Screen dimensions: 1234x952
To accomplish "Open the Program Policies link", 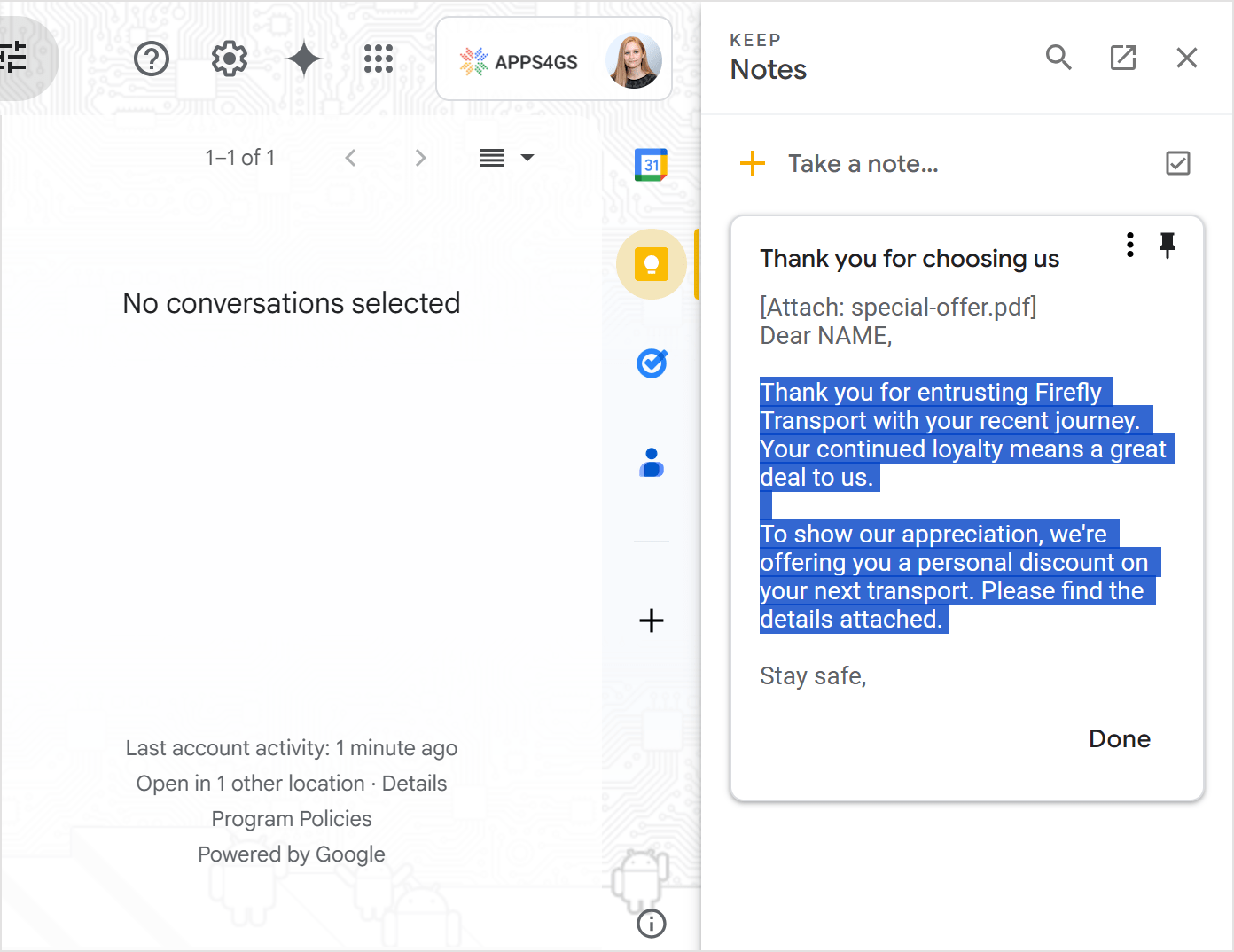I will point(292,819).
